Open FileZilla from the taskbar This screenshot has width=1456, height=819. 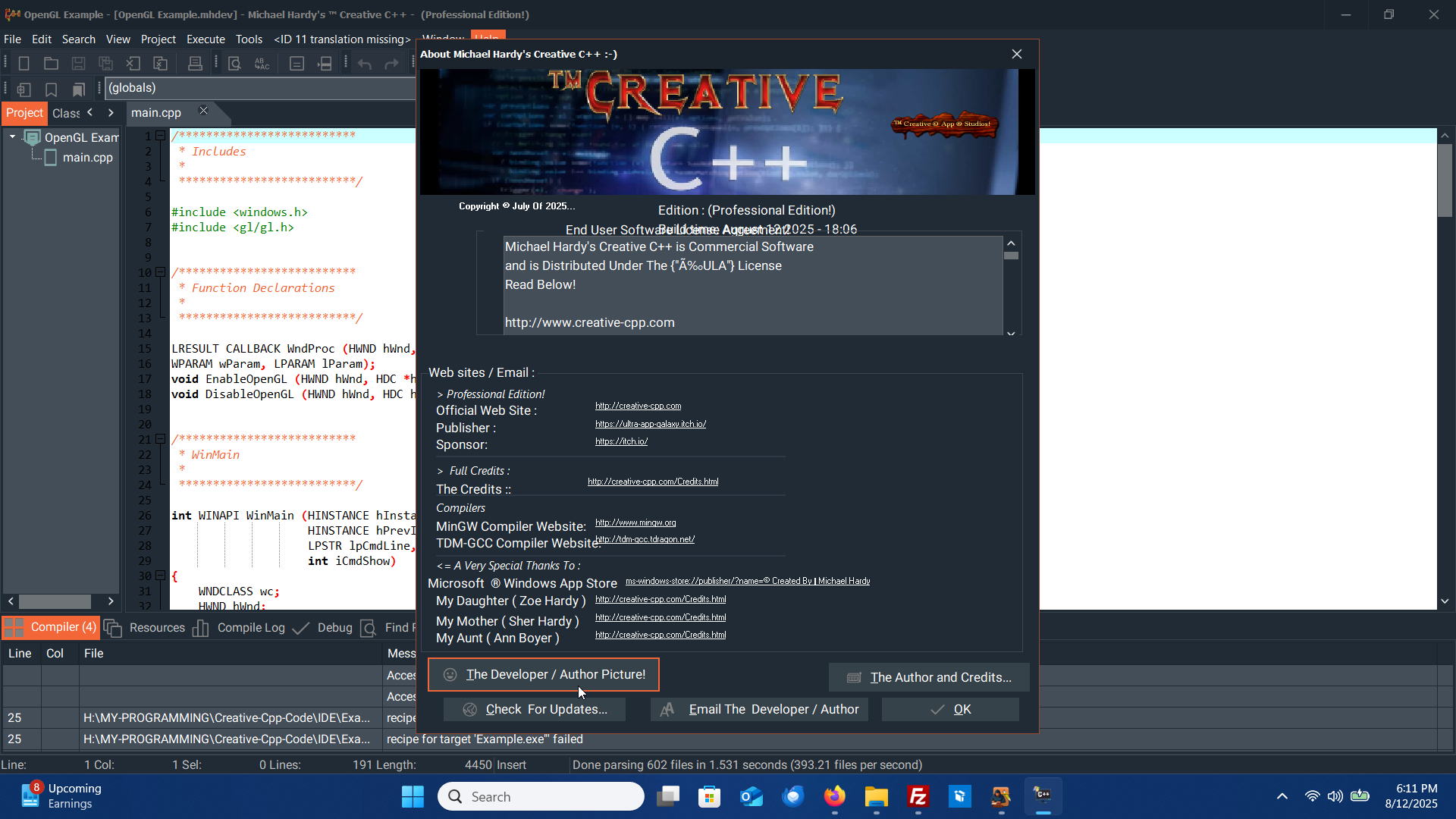918,796
